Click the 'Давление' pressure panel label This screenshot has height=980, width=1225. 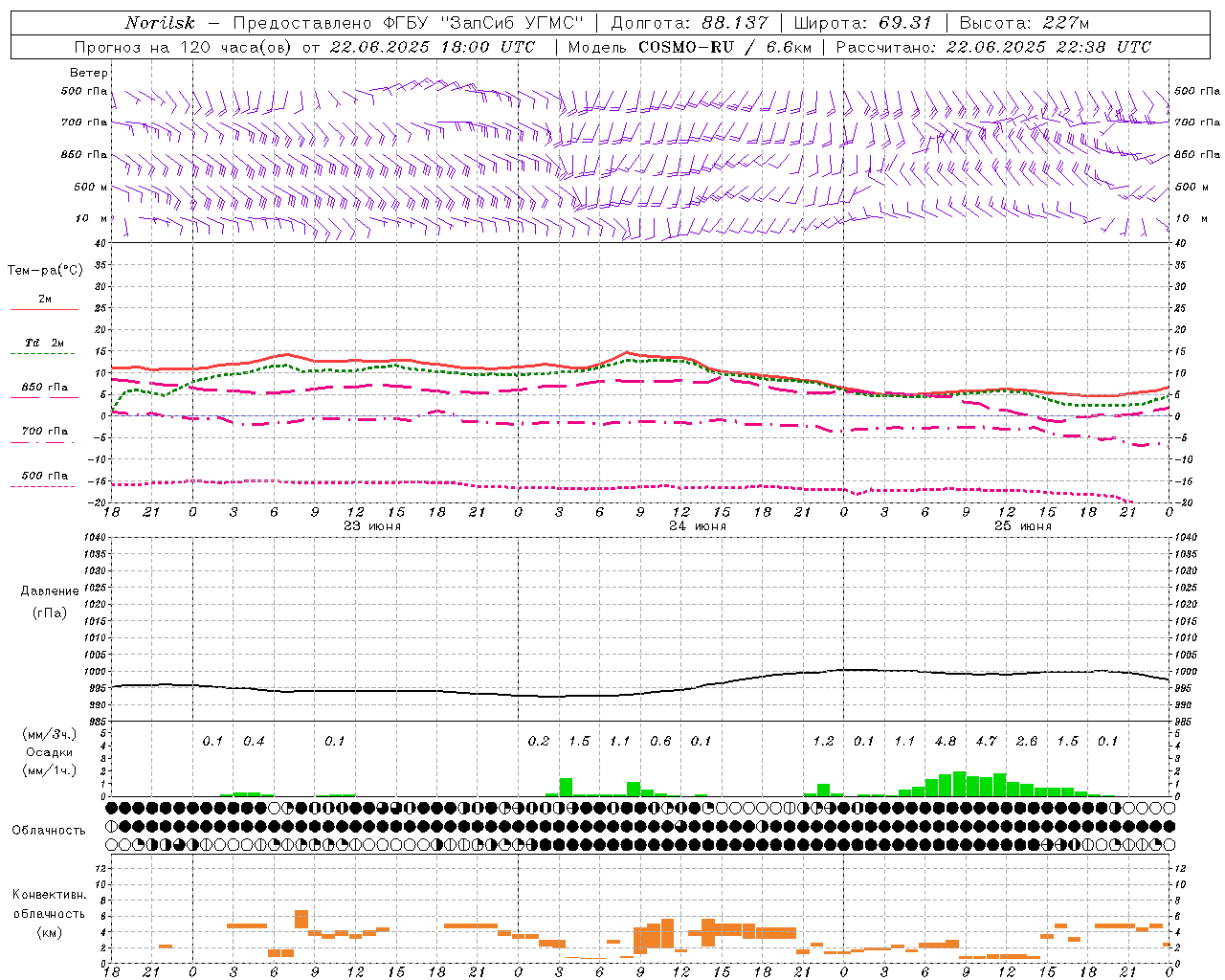click(50, 591)
